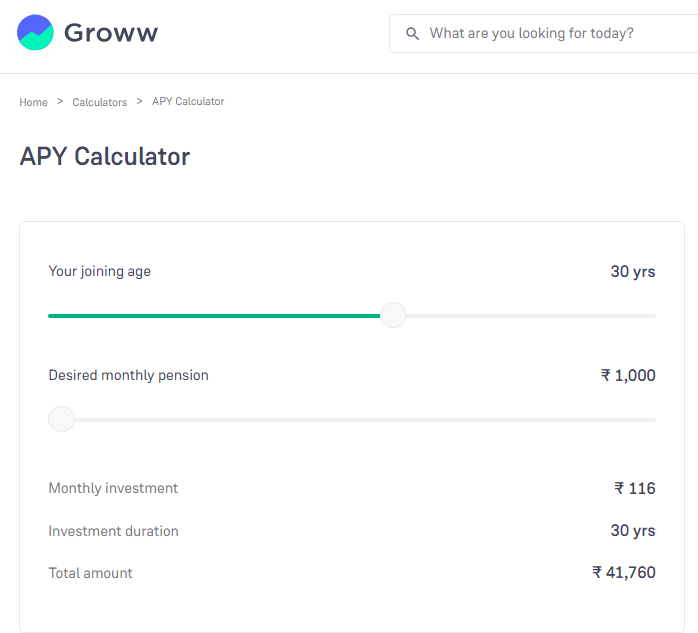The width and height of the screenshot is (698, 633).
Task: Click the 'Your joining age' label
Action: (100, 271)
